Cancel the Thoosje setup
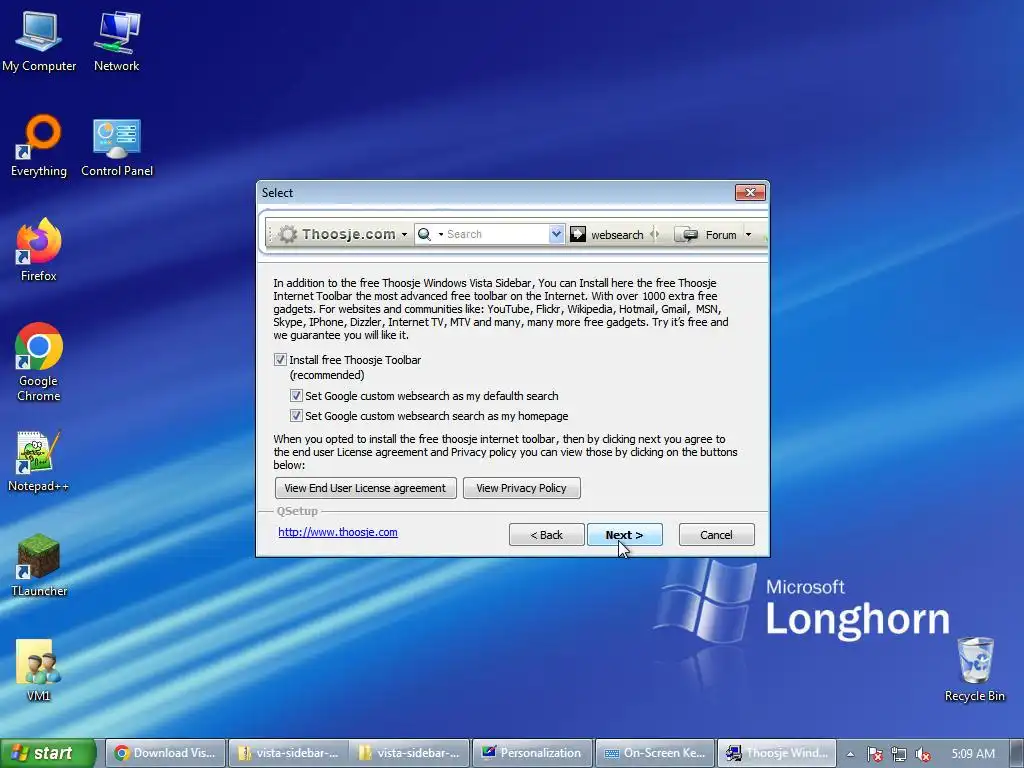1024x768 pixels. 716,535
